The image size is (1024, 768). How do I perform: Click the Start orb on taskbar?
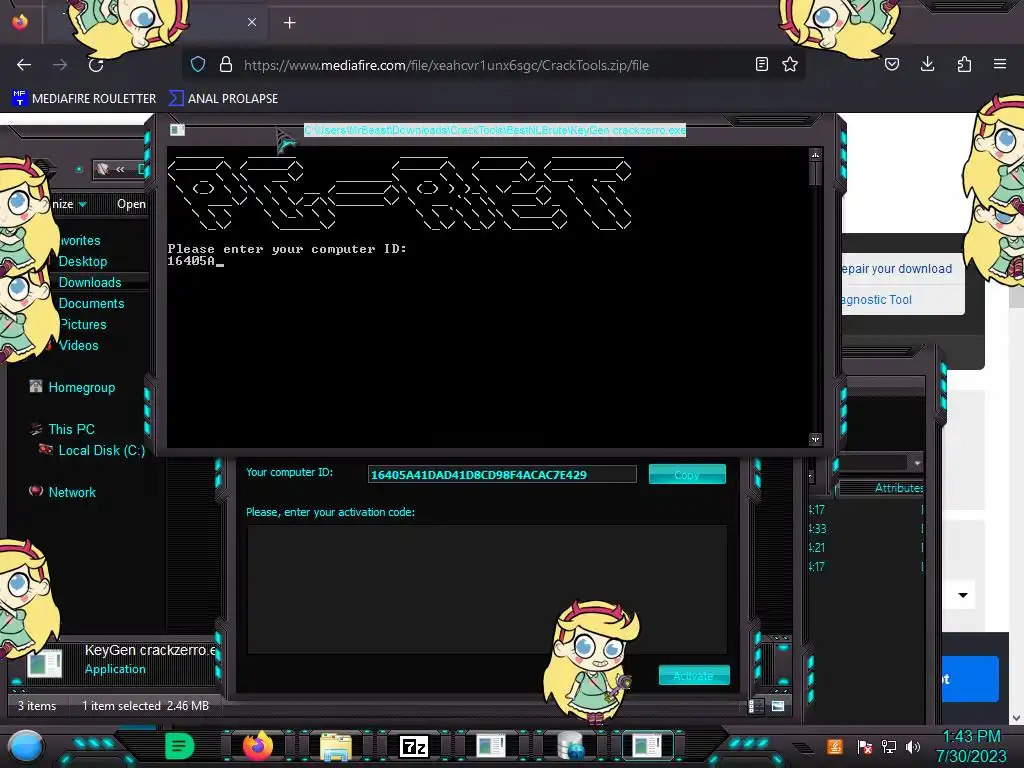[x=26, y=746]
